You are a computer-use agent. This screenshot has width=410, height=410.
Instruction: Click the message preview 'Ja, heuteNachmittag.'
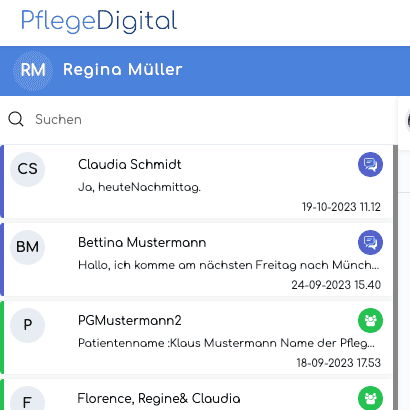139,187
